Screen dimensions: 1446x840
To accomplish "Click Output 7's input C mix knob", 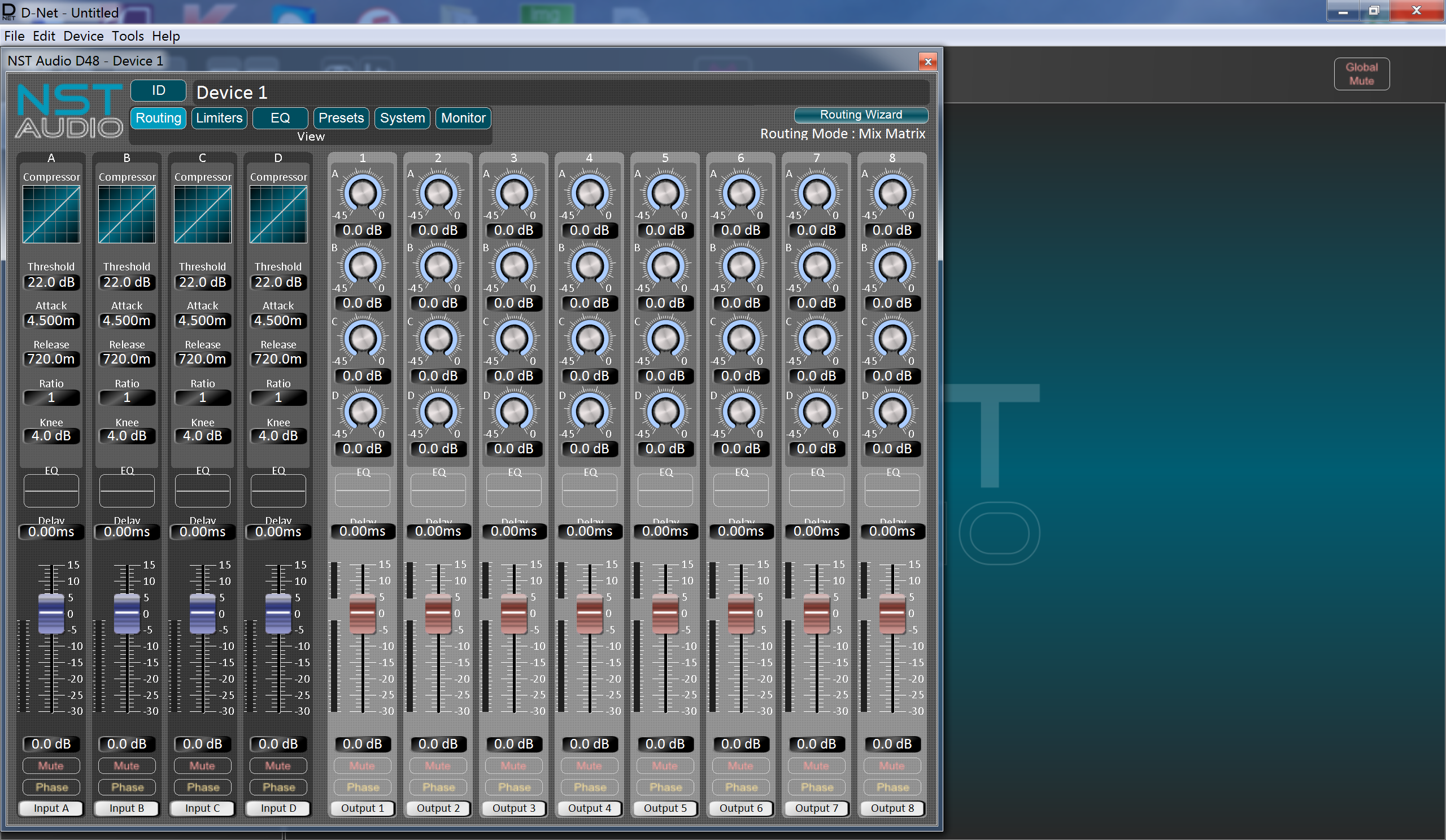I will coord(817,339).
